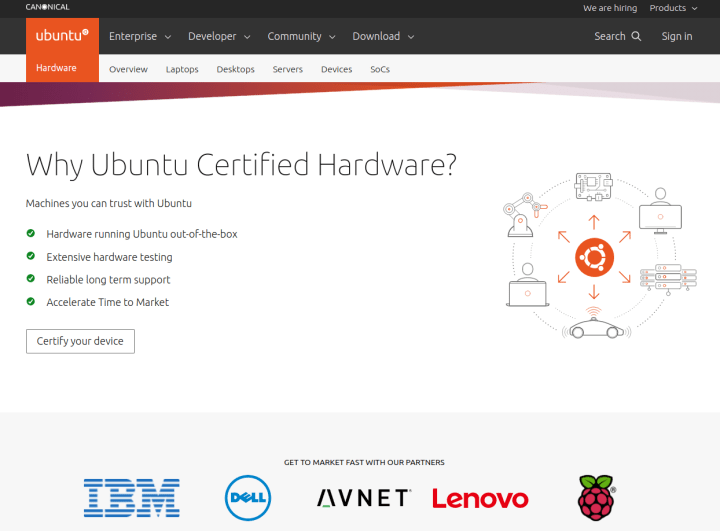The width and height of the screenshot is (720, 531).
Task: Click the Accelerate Time to Market text
Action: [x=107, y=302]
